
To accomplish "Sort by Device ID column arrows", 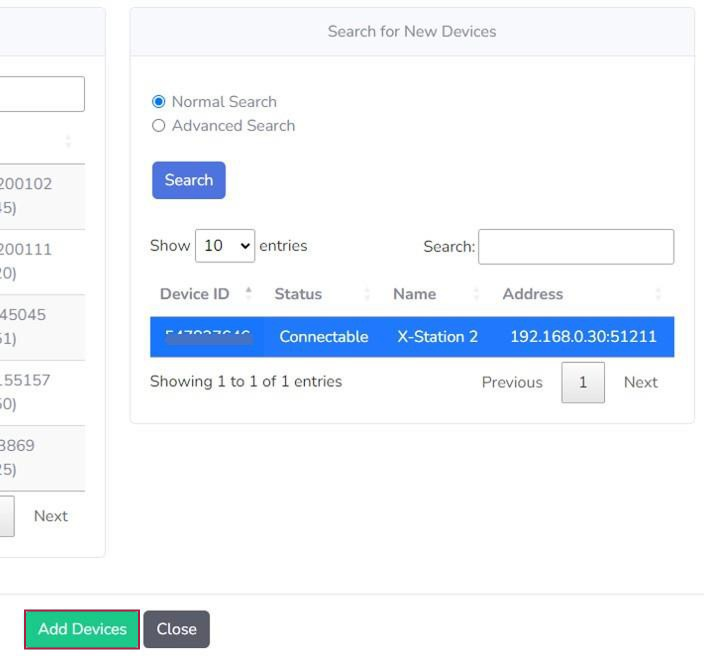I will pyautogui.click(x=249, y=294).
